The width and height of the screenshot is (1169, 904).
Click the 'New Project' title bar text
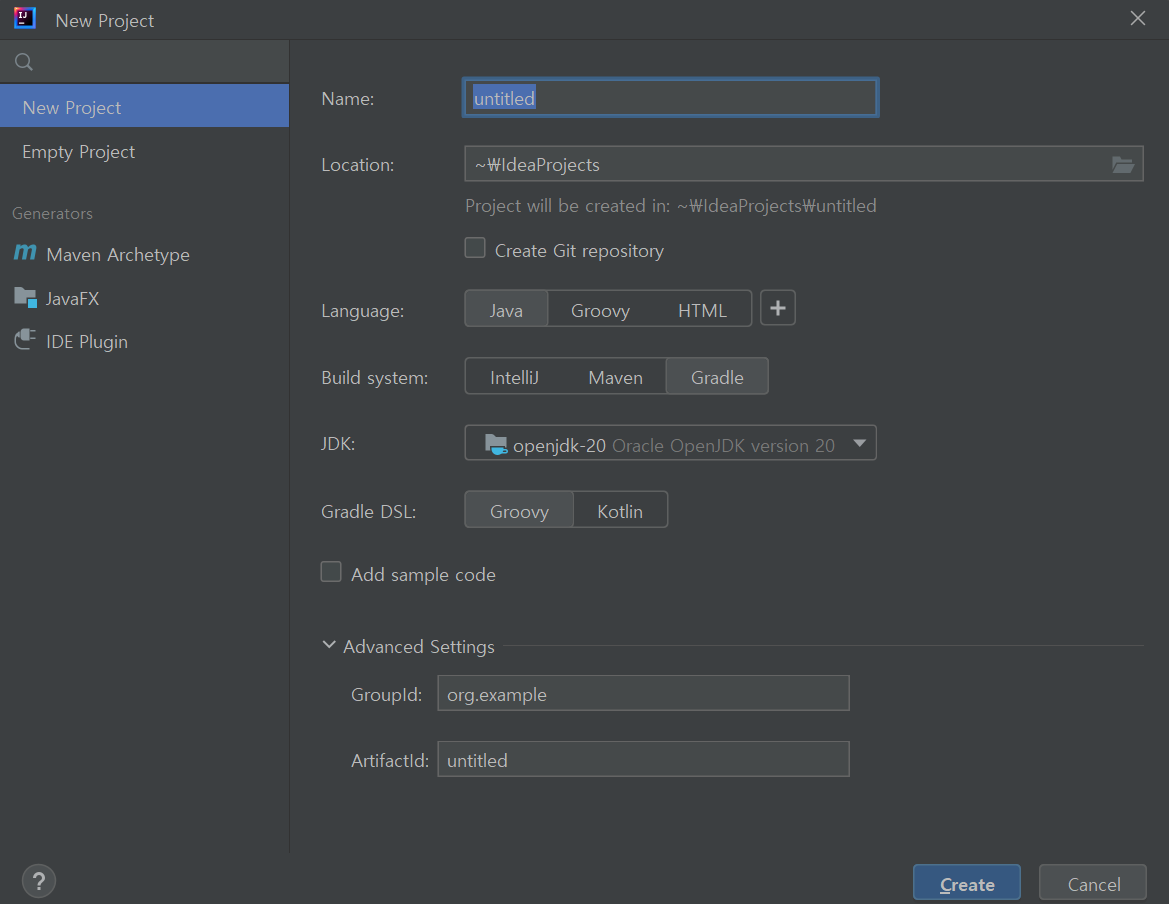tap(104, 21)
